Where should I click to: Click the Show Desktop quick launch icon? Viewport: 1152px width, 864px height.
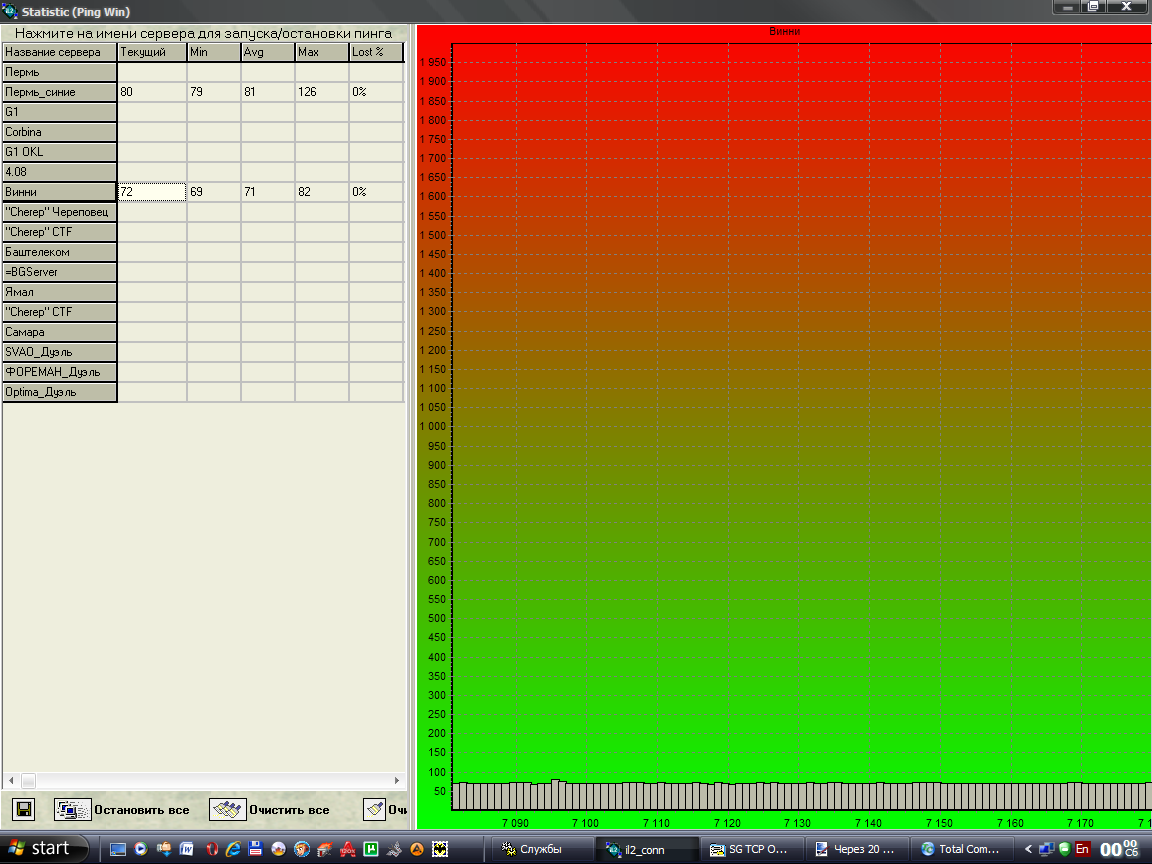[118, 849]
